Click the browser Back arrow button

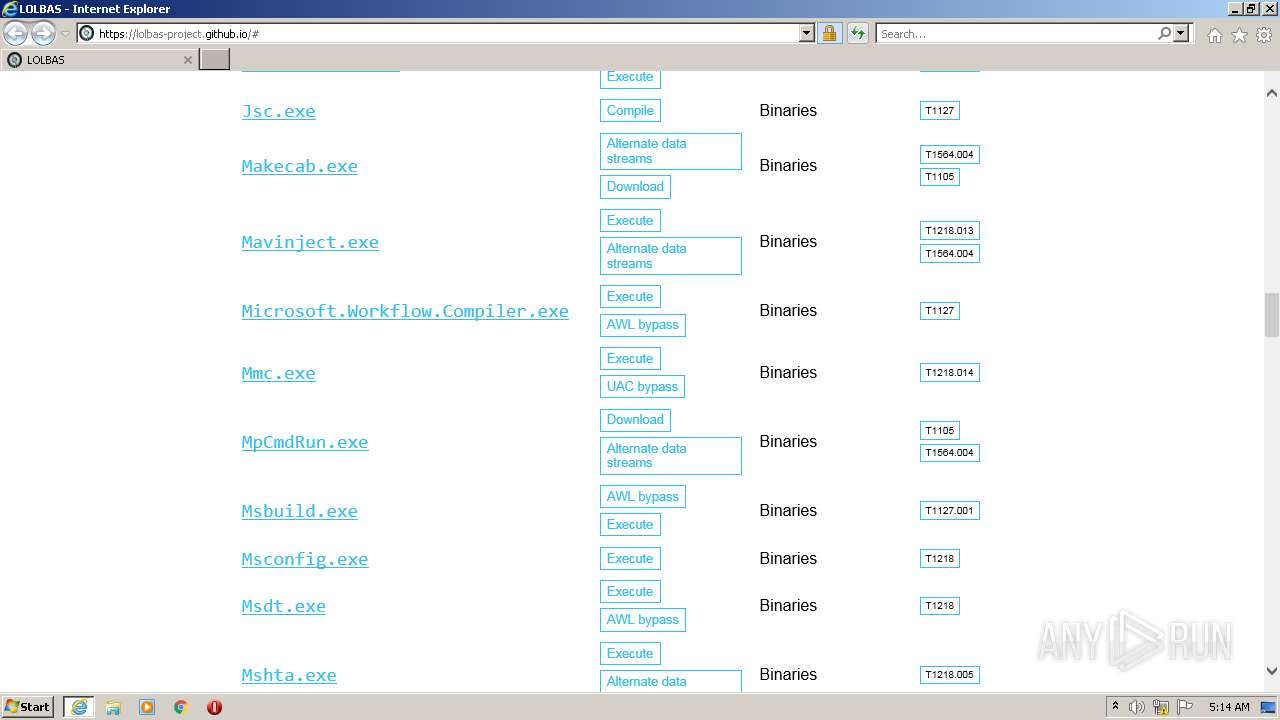tap(16, 33)
